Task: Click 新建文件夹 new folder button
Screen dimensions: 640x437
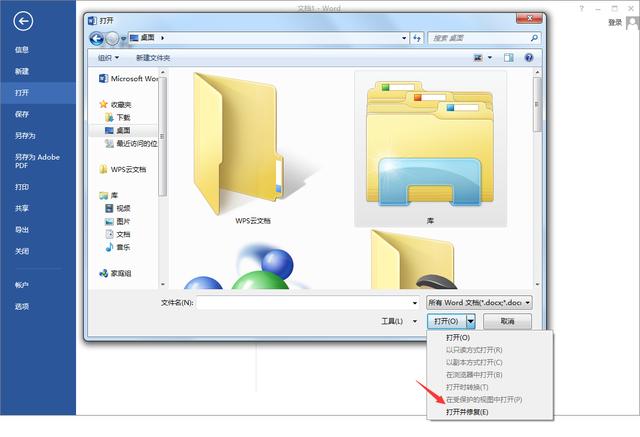Action: [153, 58]
